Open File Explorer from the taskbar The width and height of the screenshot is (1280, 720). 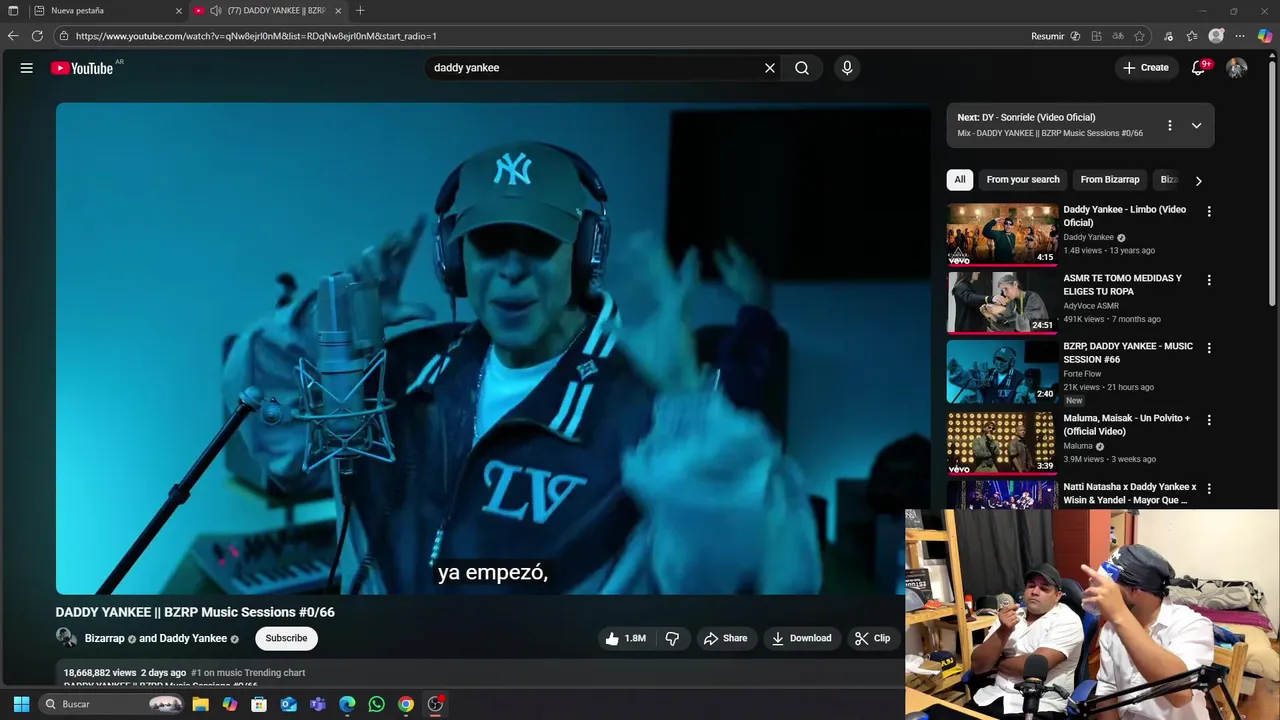pyautogui.click(x=200, y=704)
